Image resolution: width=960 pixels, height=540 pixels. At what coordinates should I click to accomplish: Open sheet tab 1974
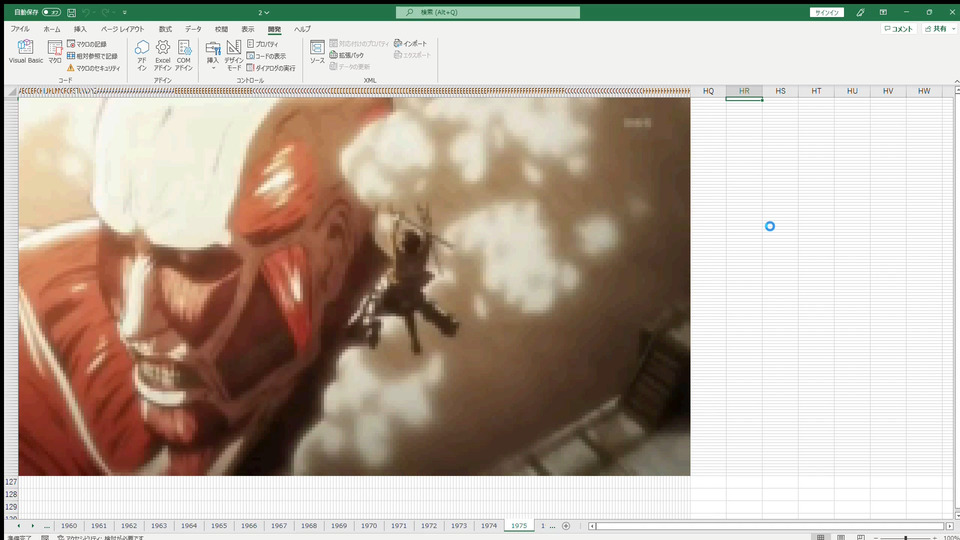pos(489,525)
